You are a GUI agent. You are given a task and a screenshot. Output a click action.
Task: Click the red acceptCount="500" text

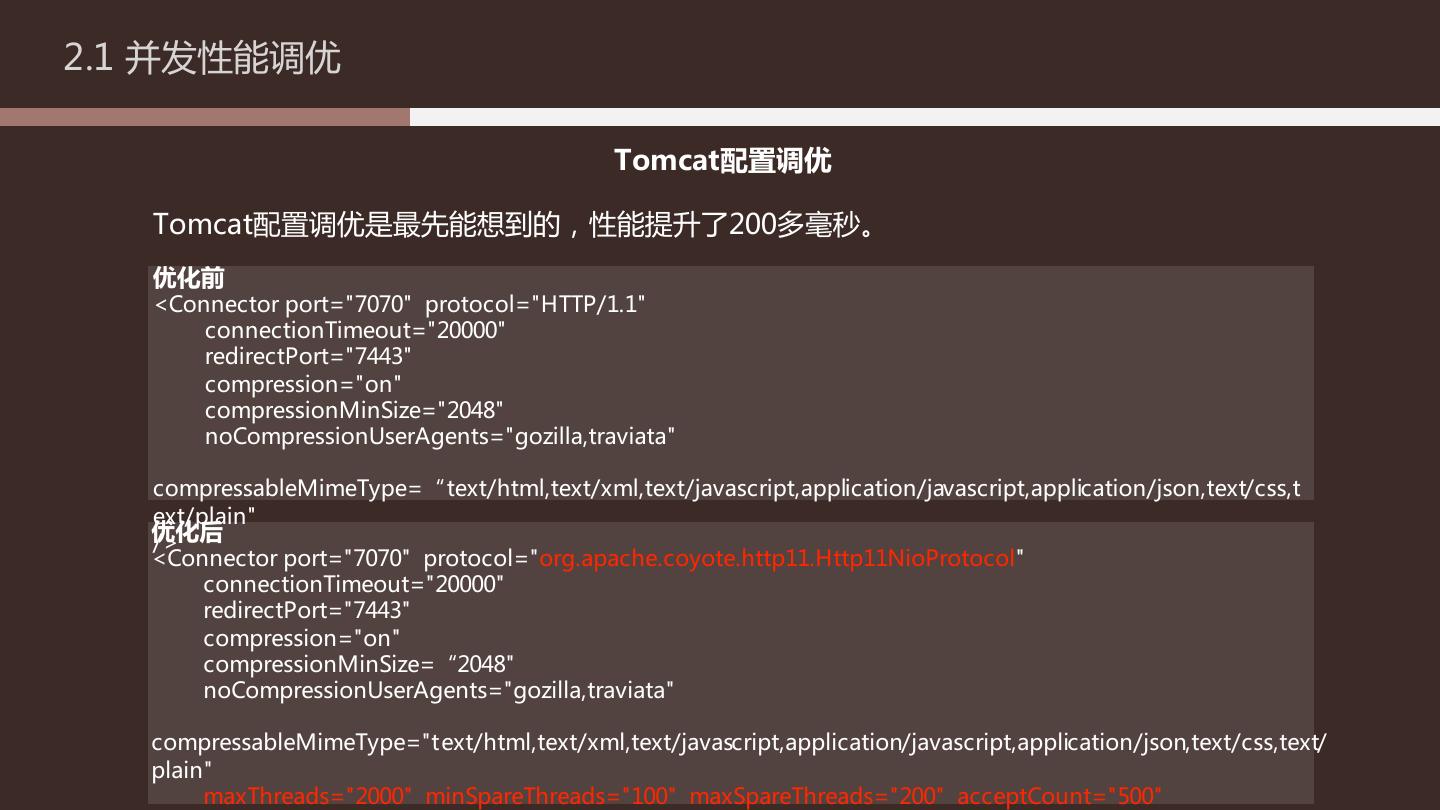coord(1059,796)
